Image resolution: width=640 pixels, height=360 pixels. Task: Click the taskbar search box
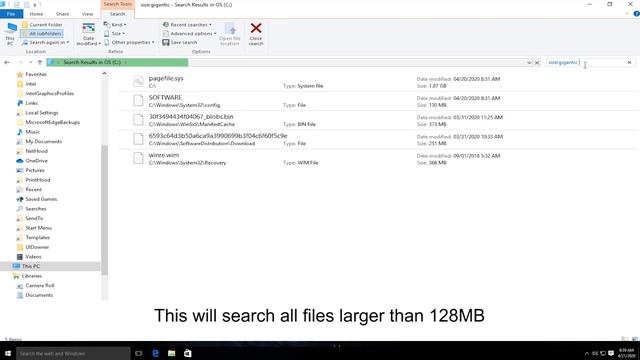tap(73, 353)
